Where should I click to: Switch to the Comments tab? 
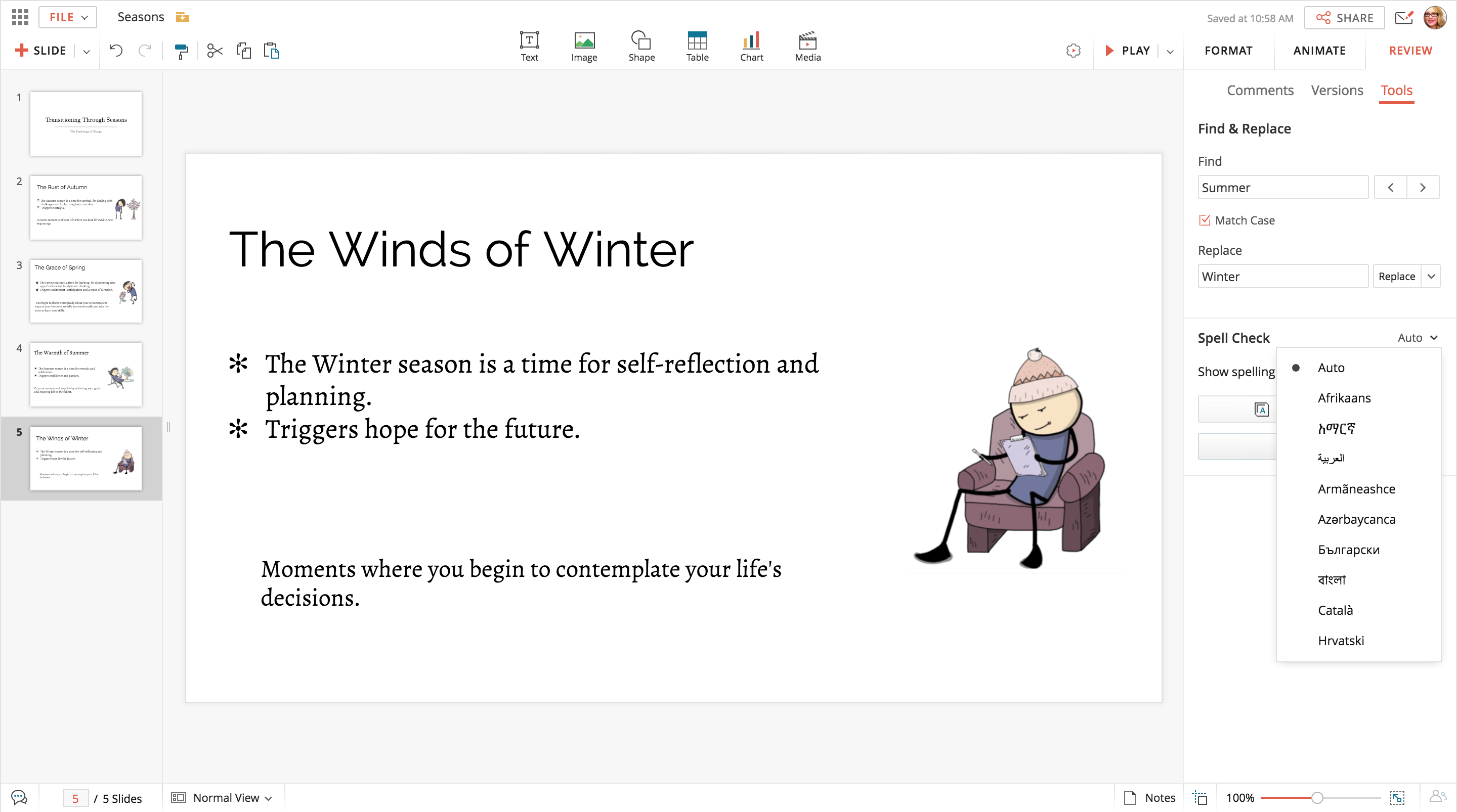click(x=1260, y=91)
